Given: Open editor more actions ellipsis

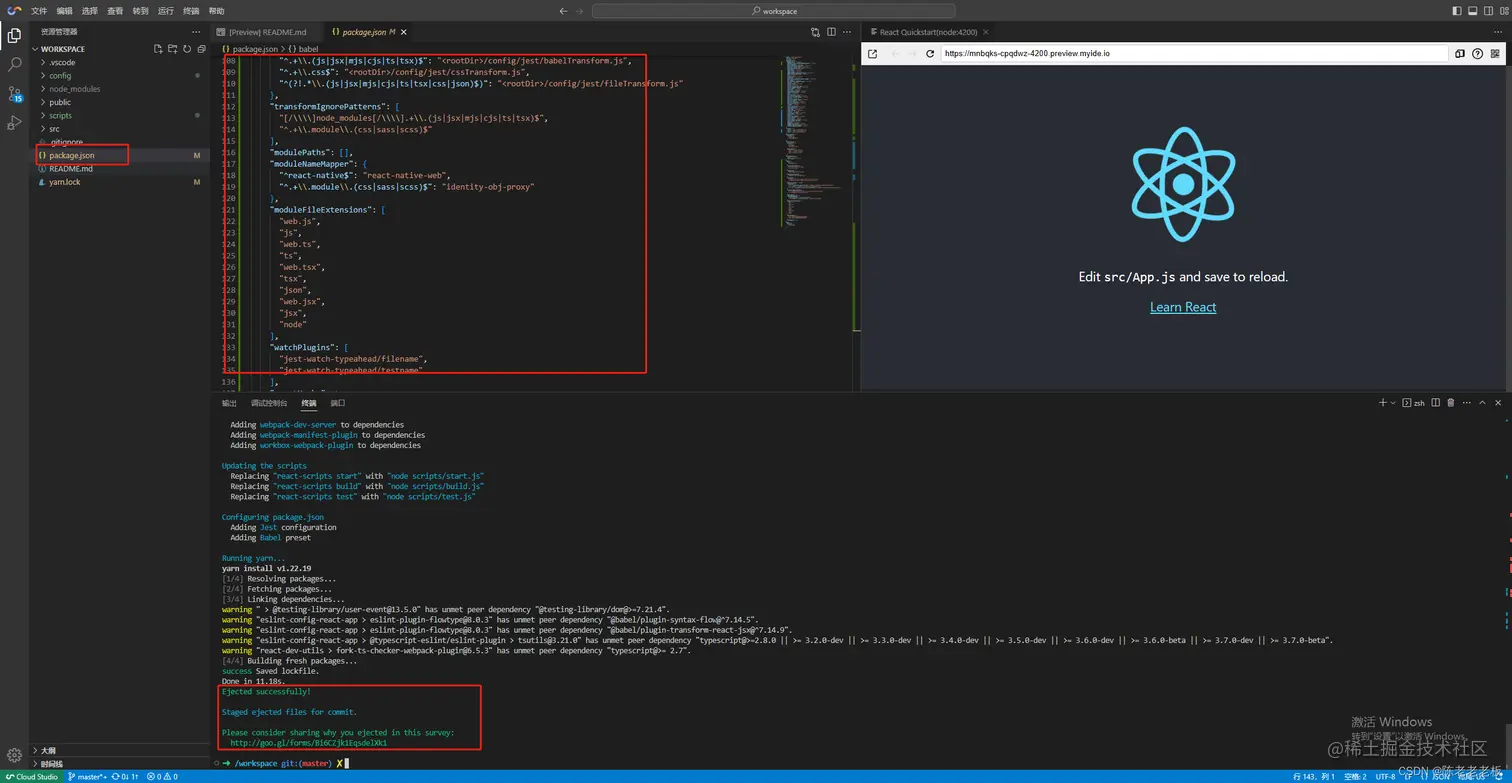Looking at the screenshot, I should tap(846, 32).
